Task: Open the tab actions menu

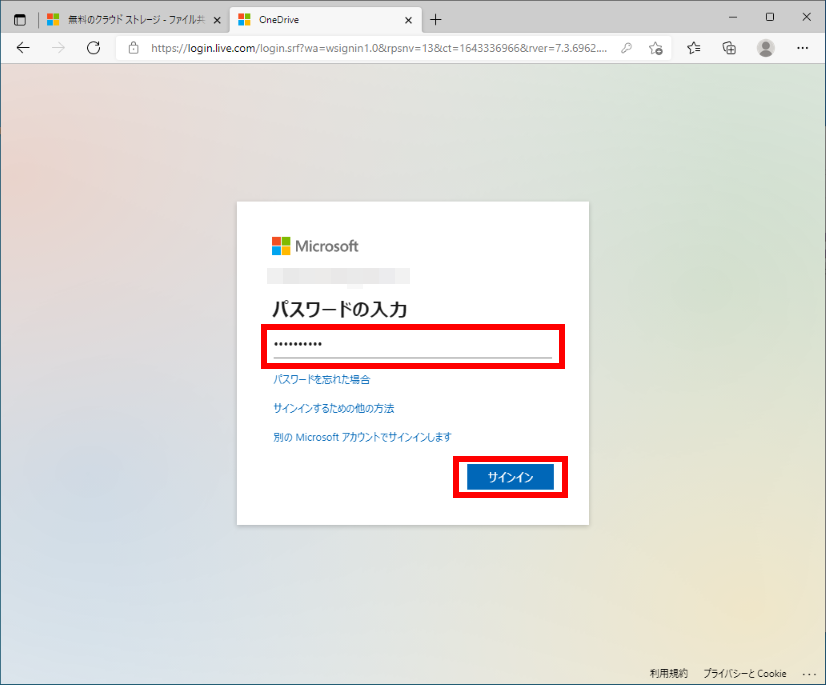Action: 19,20
